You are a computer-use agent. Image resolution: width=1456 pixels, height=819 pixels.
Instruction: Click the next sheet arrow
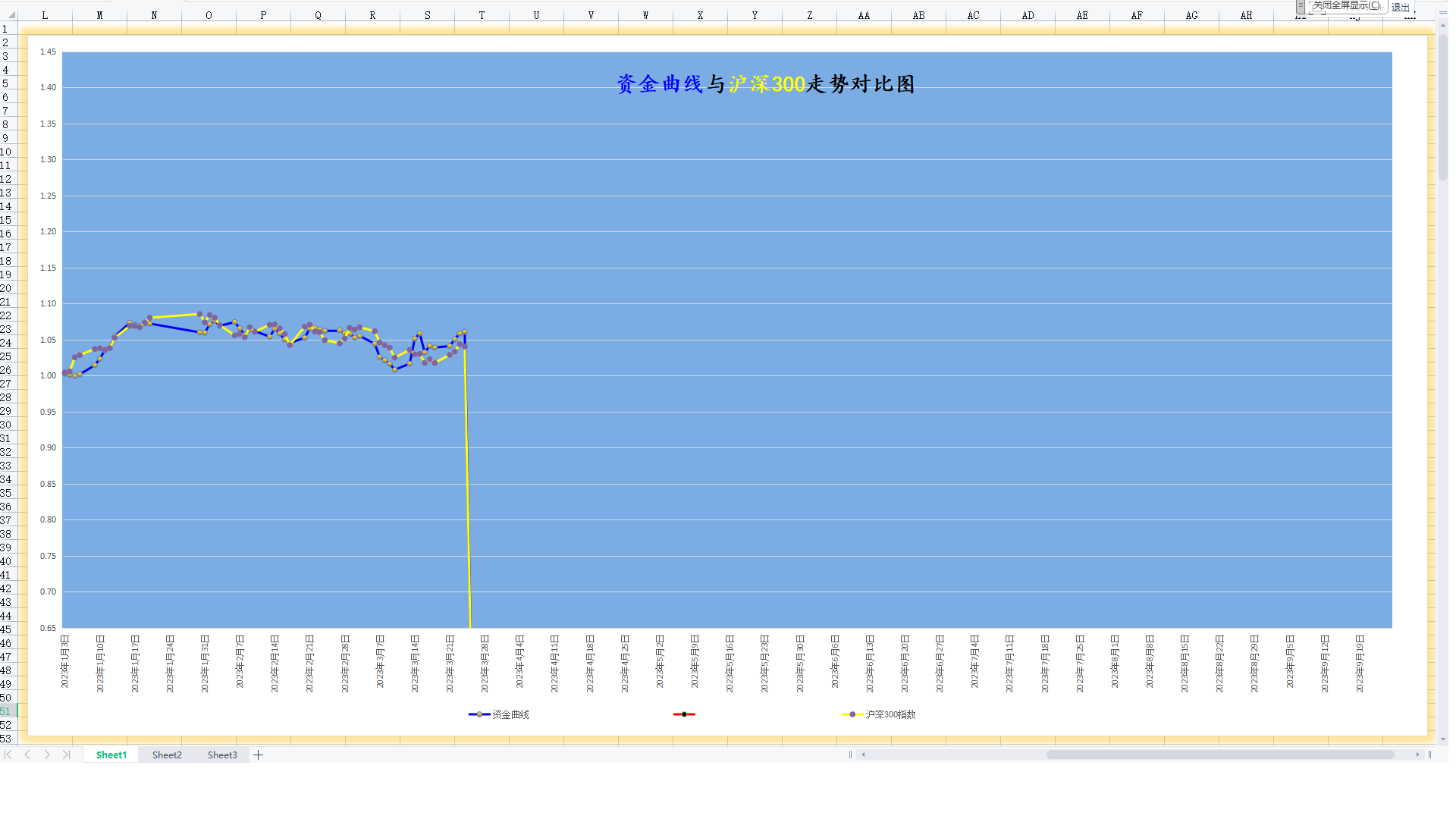point(47,755)
